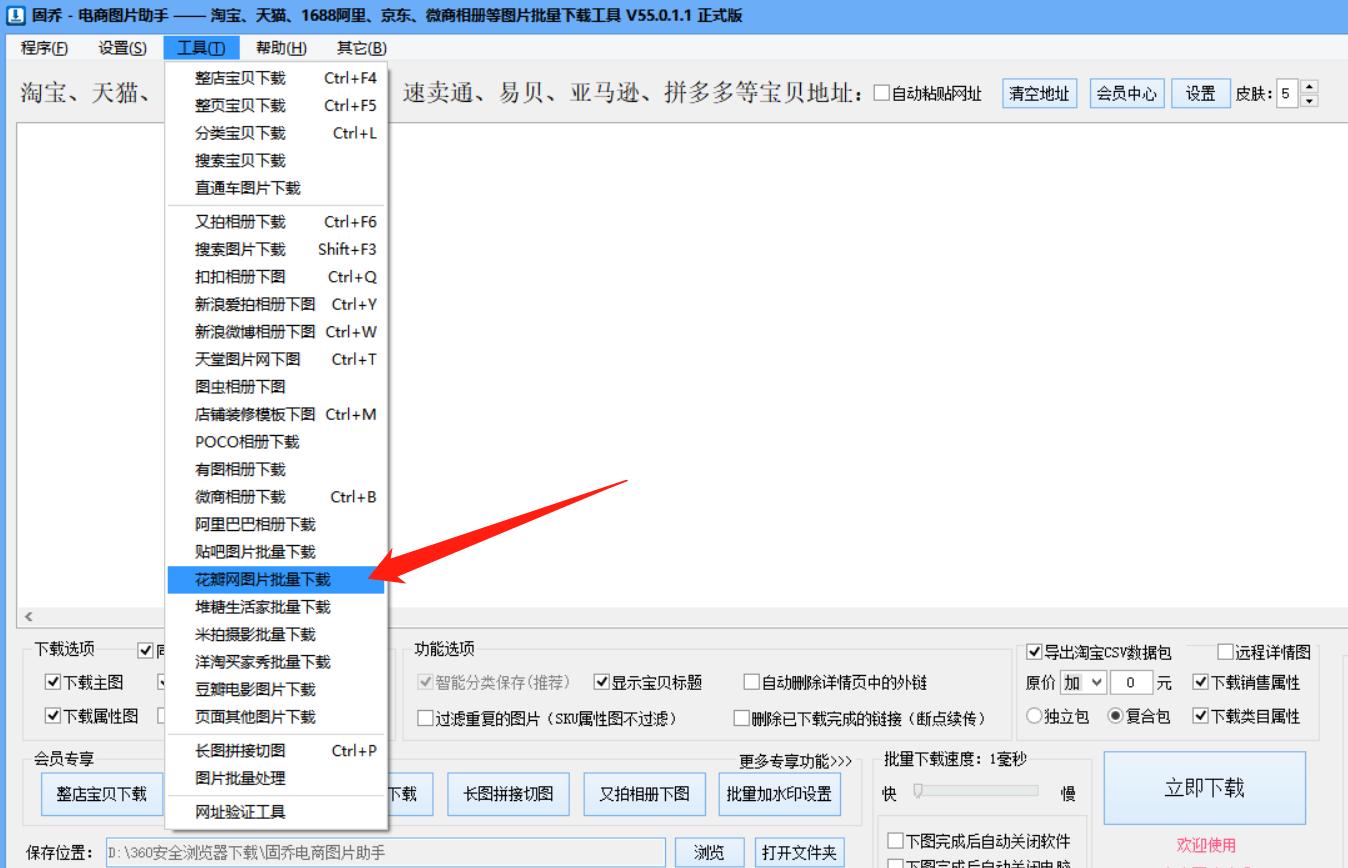Uncheck 导出淘宝CSV数据包
The height and width of the screenshot is (868, 1348).
pos(1035,653)
